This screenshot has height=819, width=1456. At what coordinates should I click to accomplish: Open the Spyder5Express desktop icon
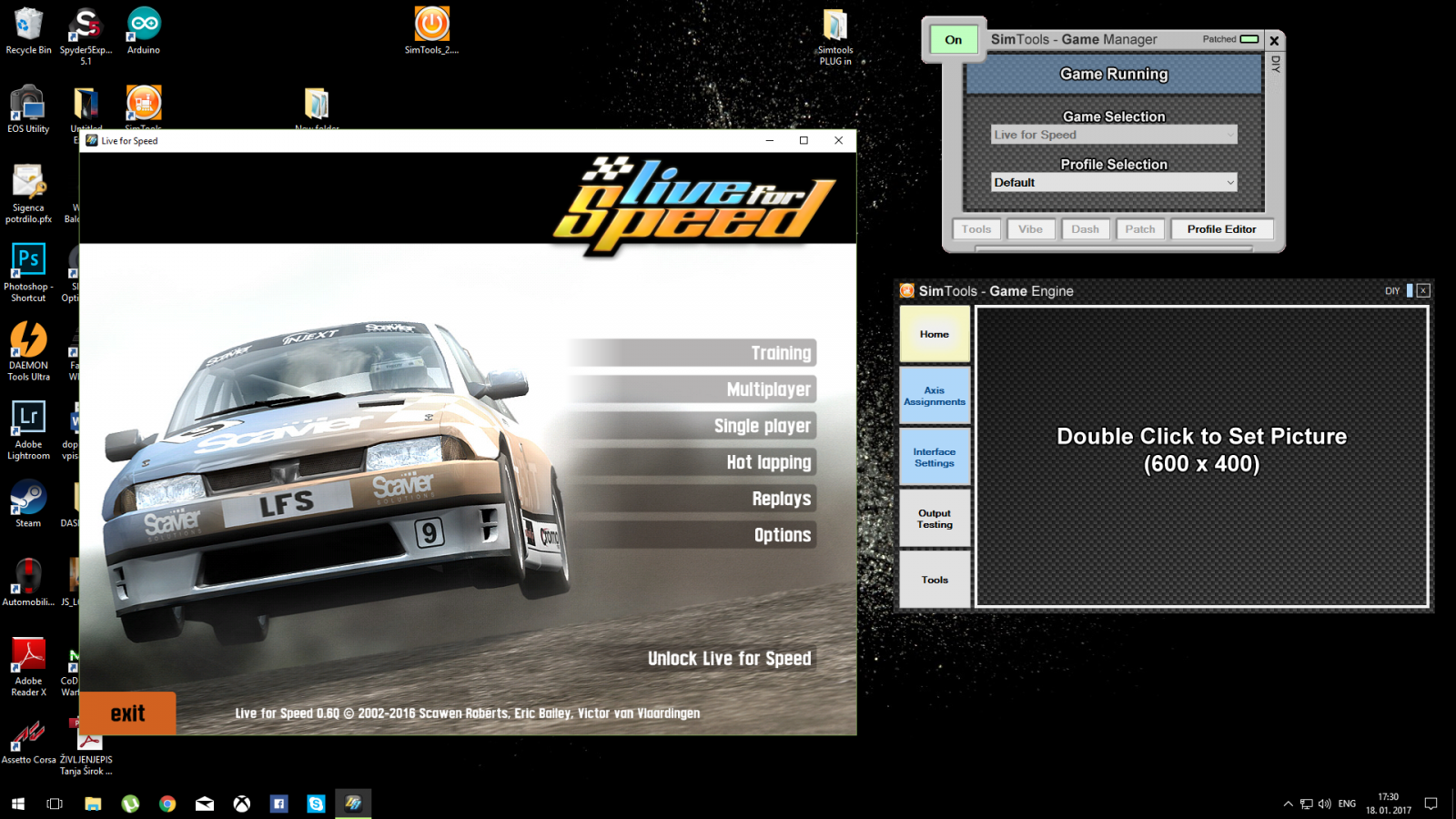86,35
